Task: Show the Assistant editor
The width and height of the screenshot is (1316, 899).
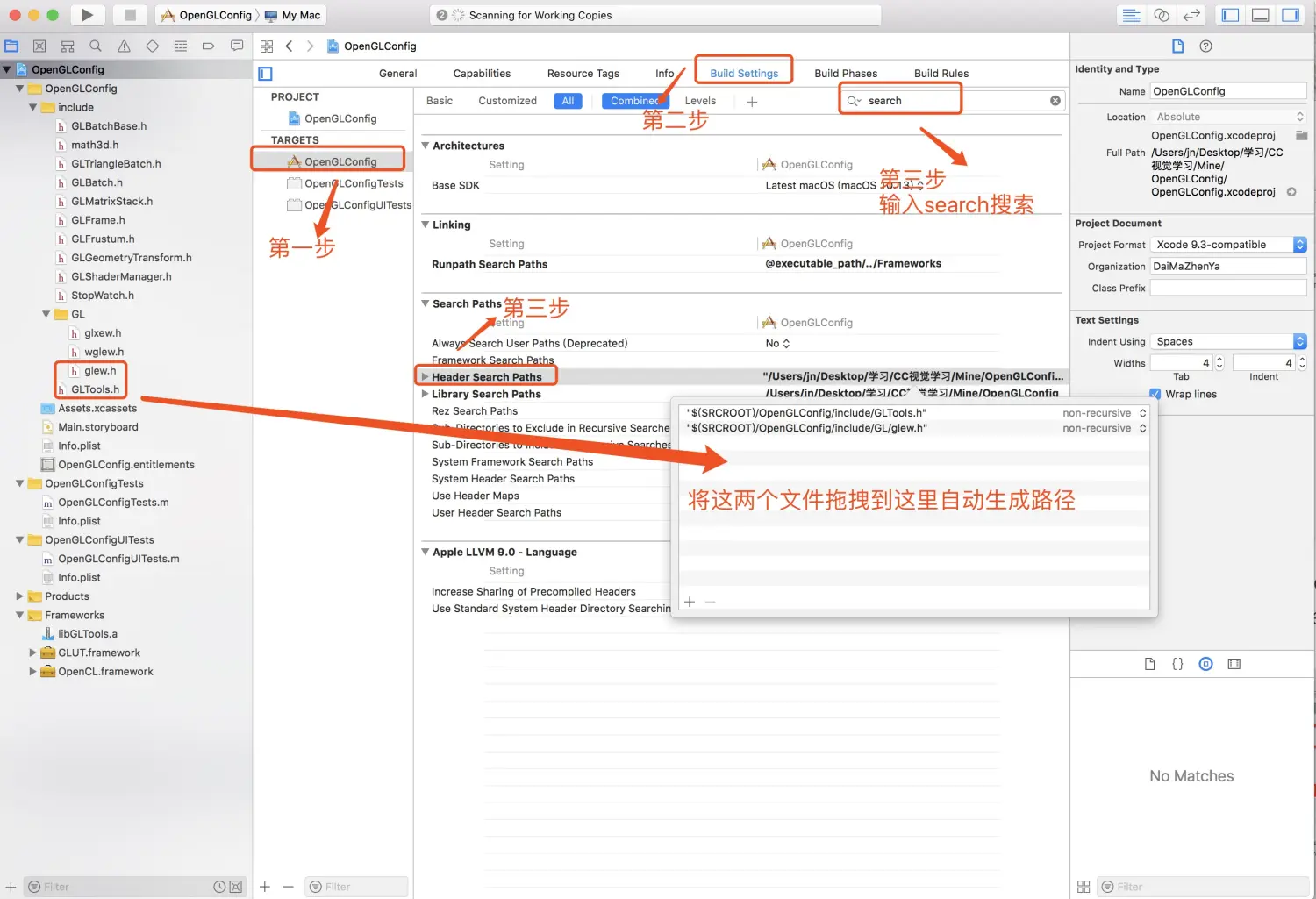Action: (1162, 15)
